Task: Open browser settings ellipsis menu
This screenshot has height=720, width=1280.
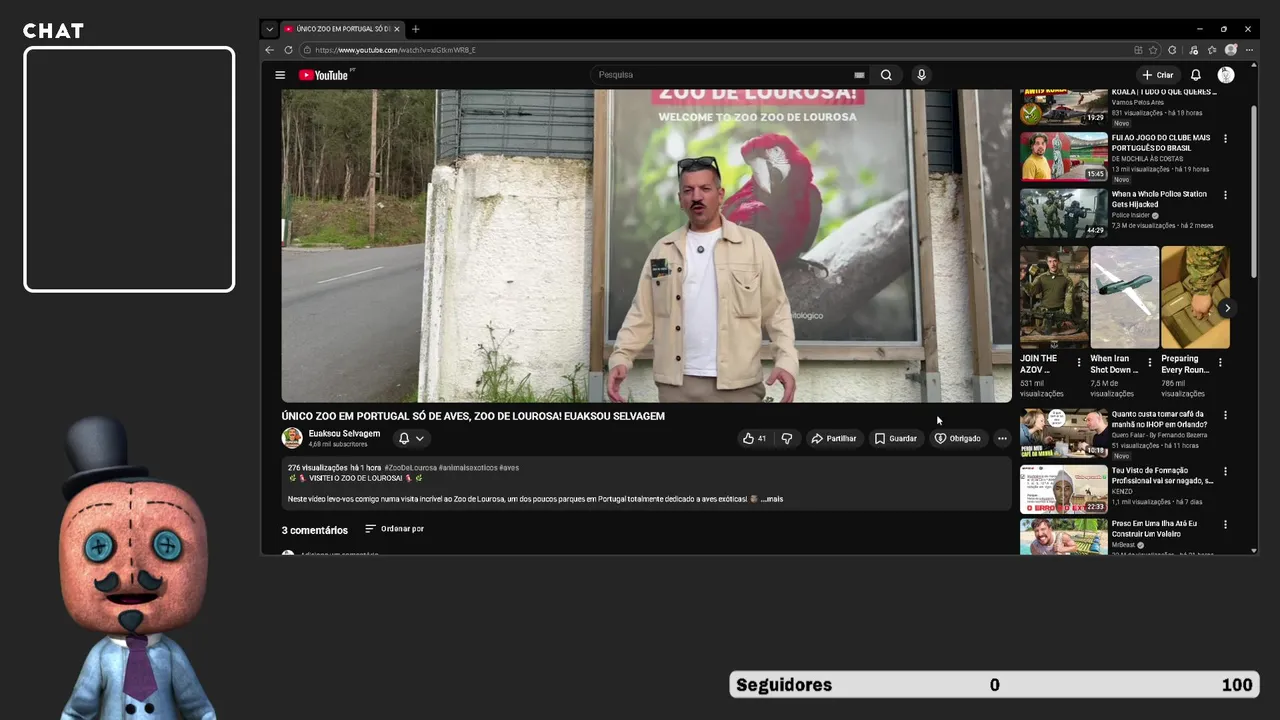Action: [1249, 50]
